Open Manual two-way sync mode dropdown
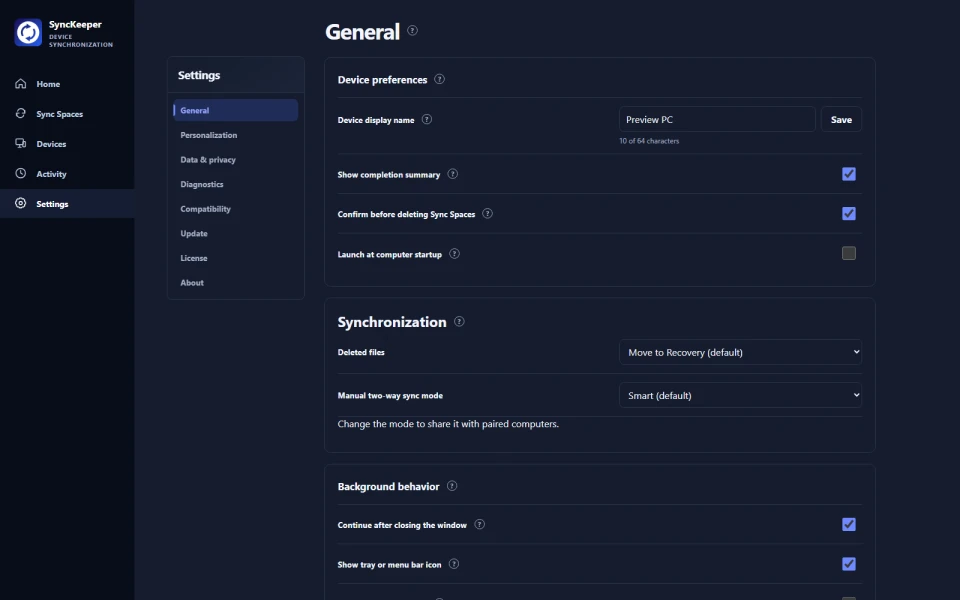The width and height of the screenshot is (960, 600). tap(740, 396)
